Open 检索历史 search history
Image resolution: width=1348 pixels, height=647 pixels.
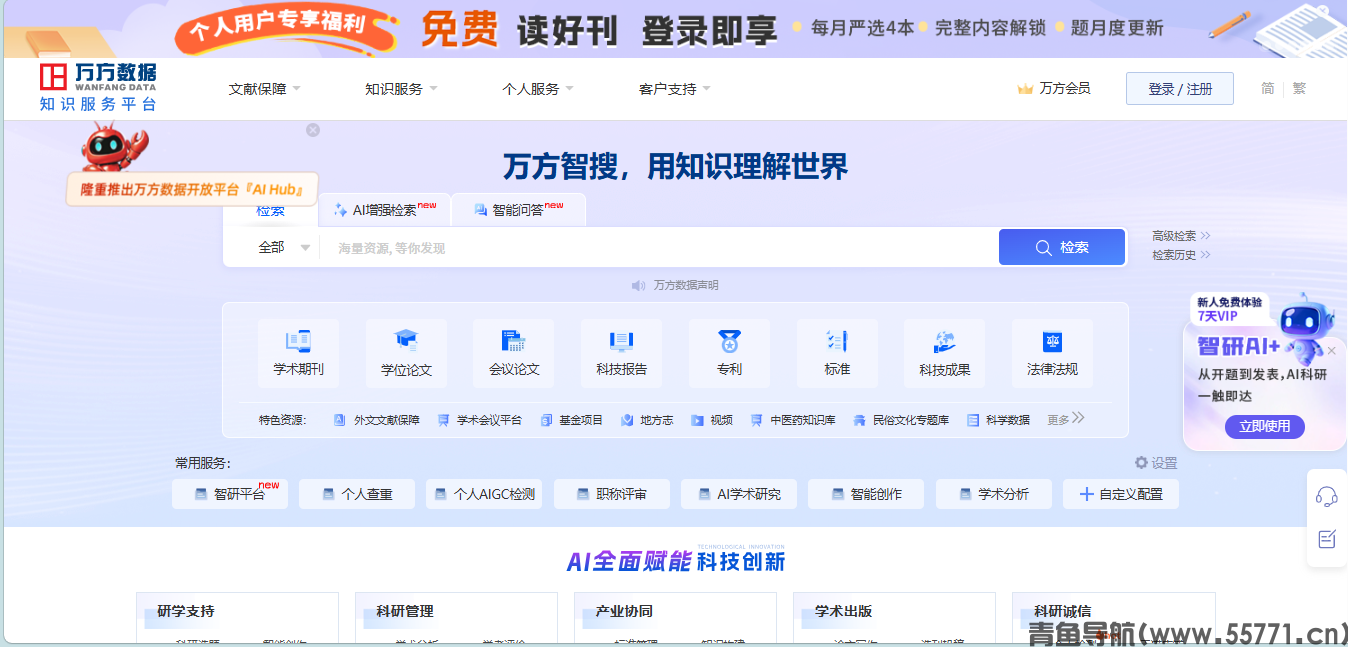coord(1181,255)
